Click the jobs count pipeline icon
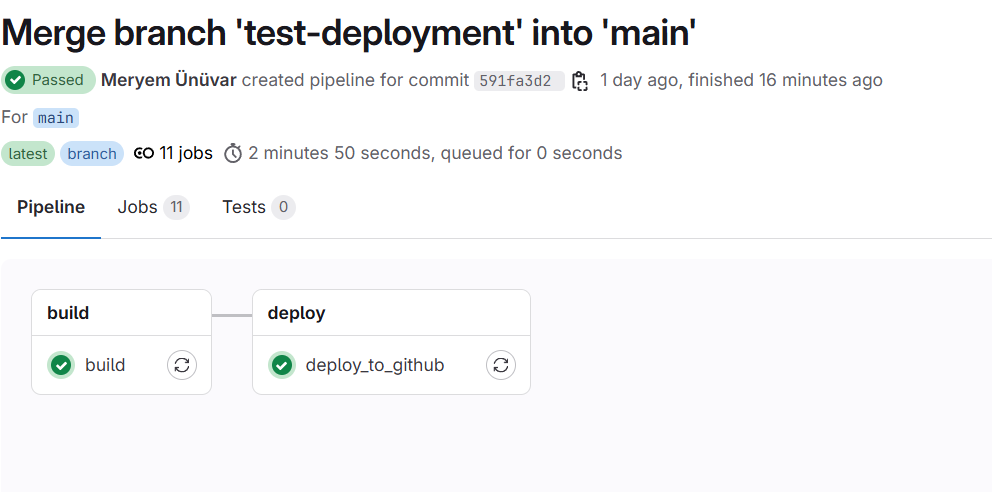 click(x=144, y=154)
